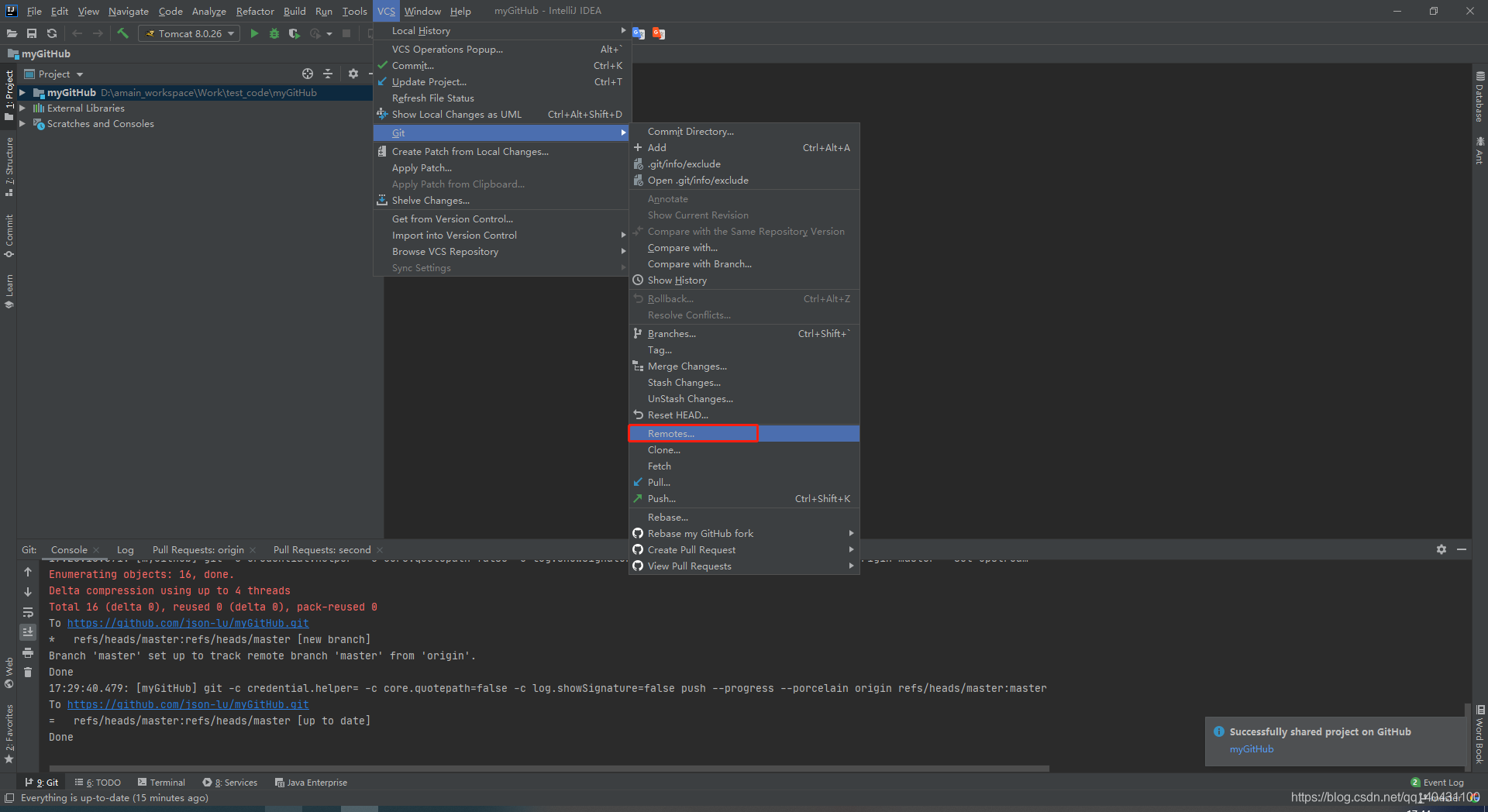Hide the Git tool window with minus icon
Viewport: 1488px width, 812px height.
[x=1462, y=549]
